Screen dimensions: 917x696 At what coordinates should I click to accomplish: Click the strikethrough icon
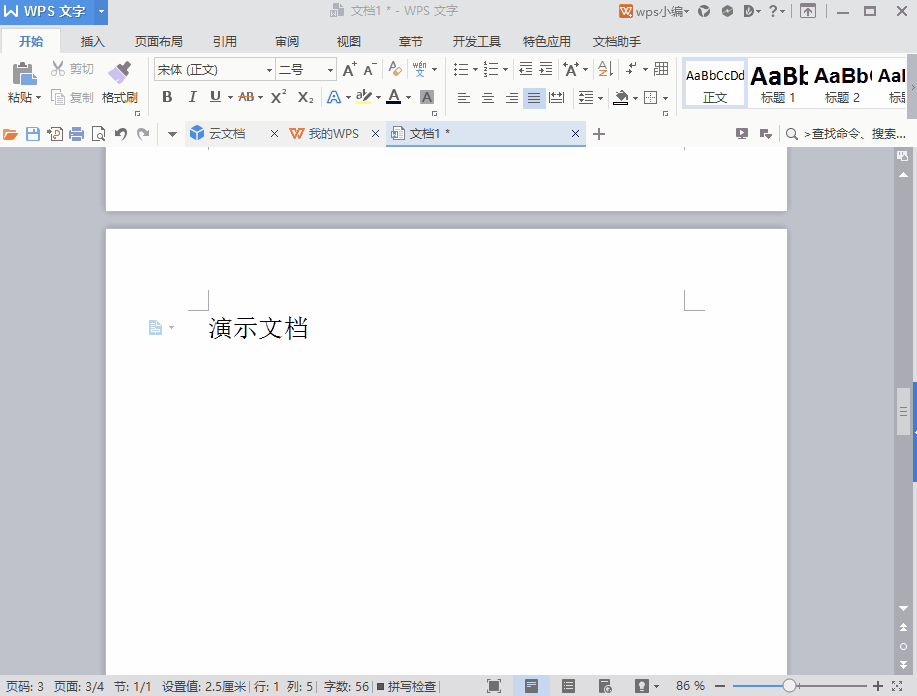coord(247,97)
